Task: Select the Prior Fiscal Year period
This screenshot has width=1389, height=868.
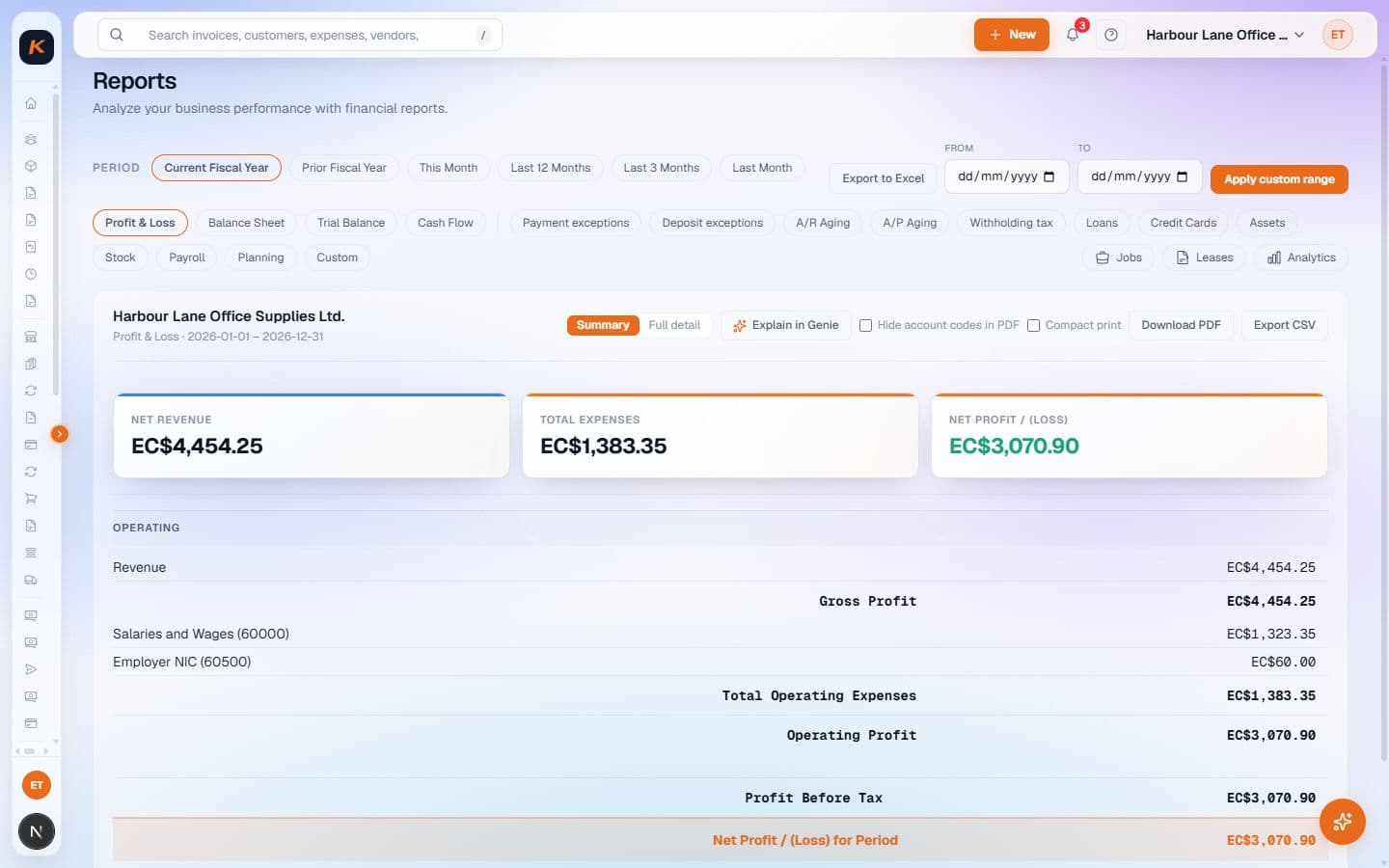Action: pos(344,168)
